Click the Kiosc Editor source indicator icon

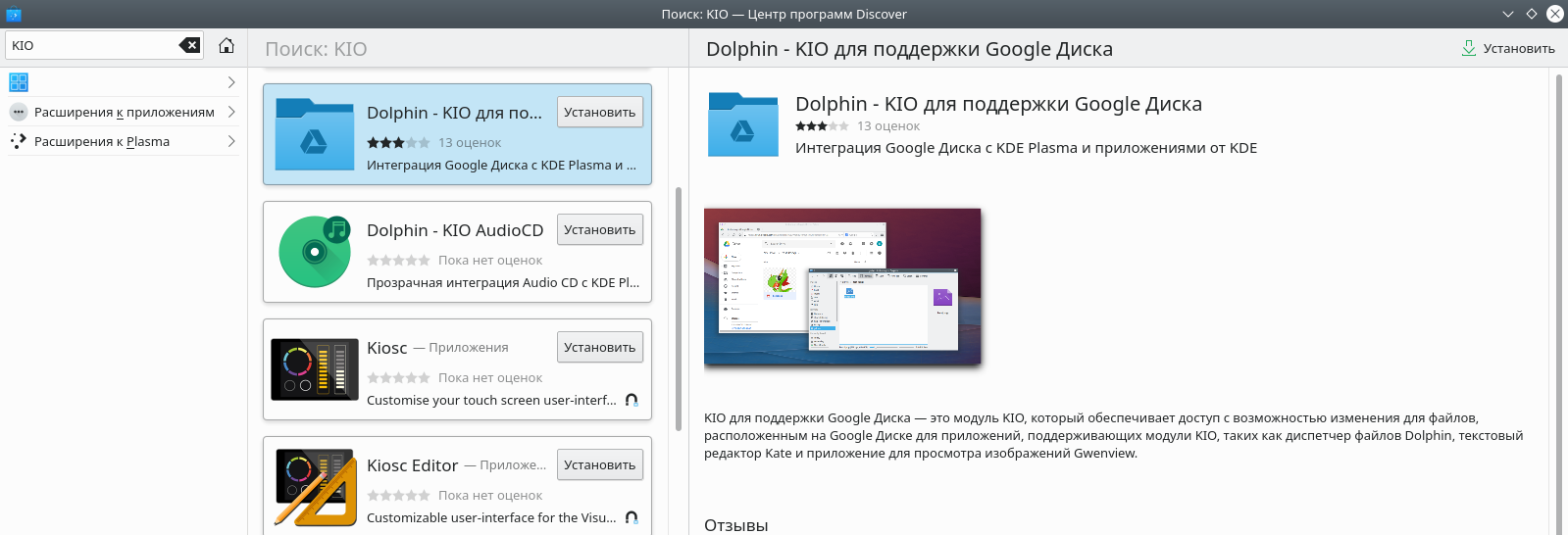[x=632, y=517]
